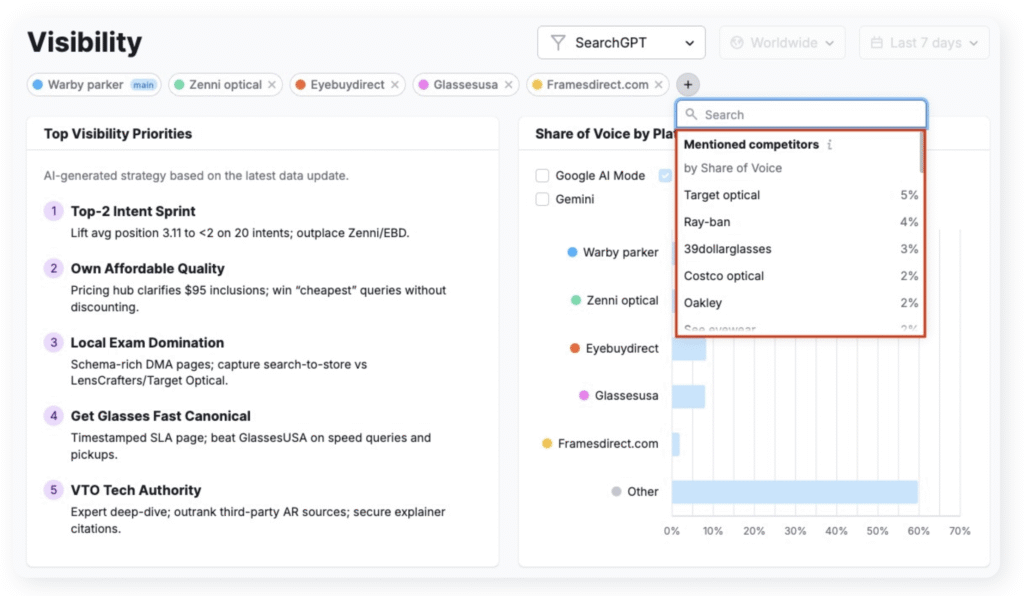Click the info icon beside Mentioned competitors
This screenshot has width=1024, height=596.
829,144
